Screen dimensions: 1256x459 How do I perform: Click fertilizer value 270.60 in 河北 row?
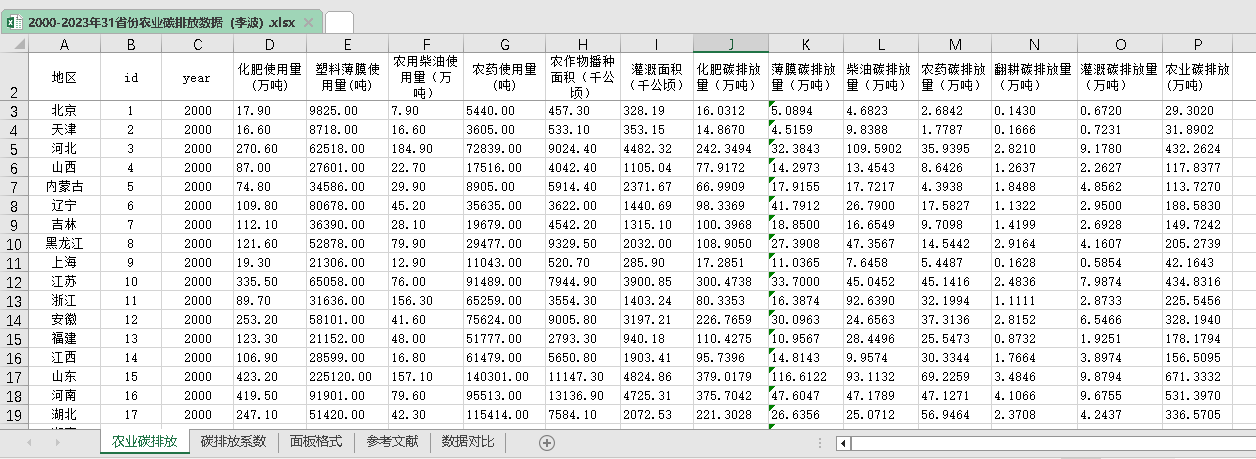pos(269,148)
